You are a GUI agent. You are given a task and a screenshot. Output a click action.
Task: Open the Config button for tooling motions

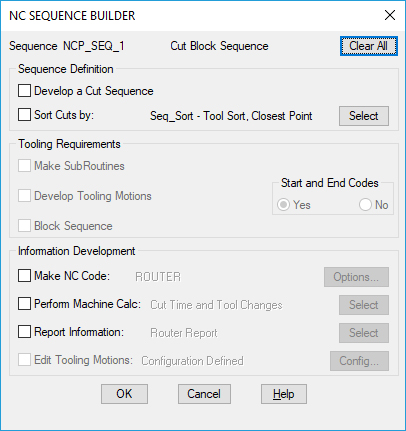click(x=359, y=361)
